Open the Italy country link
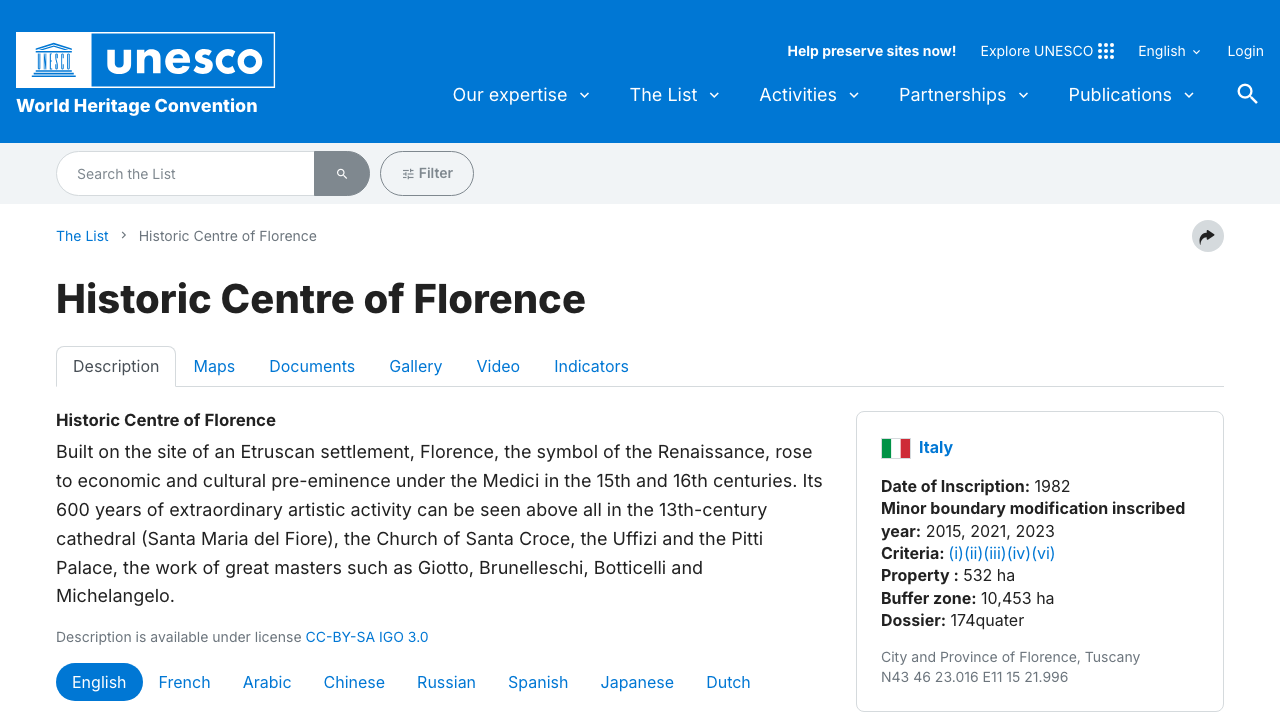1280x720 pixels. (x=936, y=447)
